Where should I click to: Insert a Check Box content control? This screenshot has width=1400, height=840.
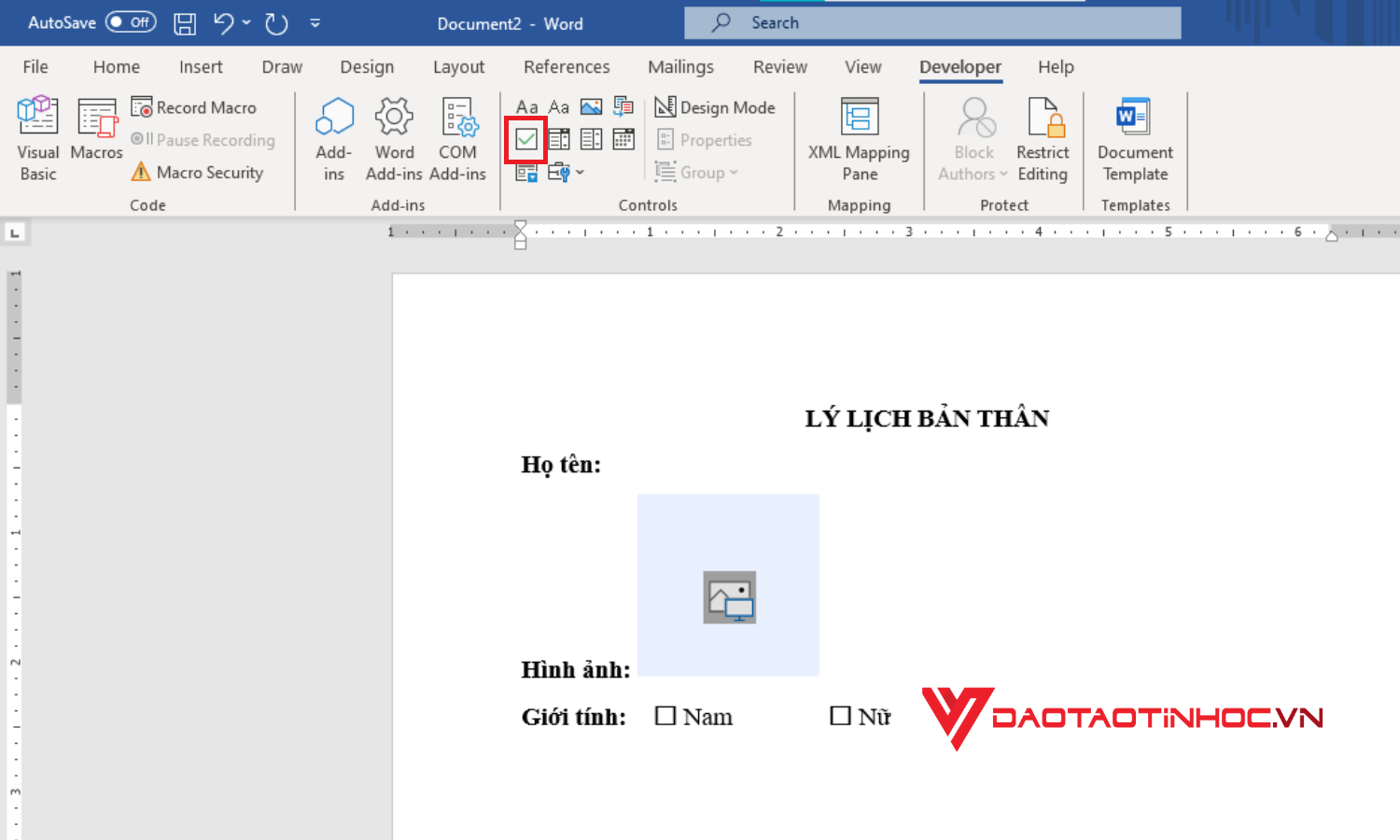pyautogui.click(x=525, y=139)
